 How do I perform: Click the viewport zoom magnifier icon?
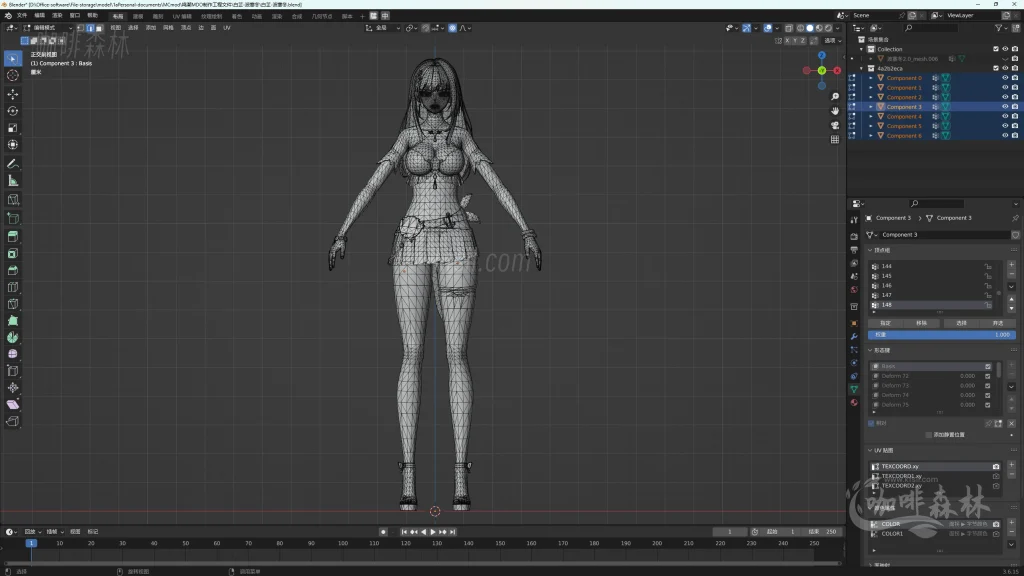pyautogui.click(x=835, y=97)
